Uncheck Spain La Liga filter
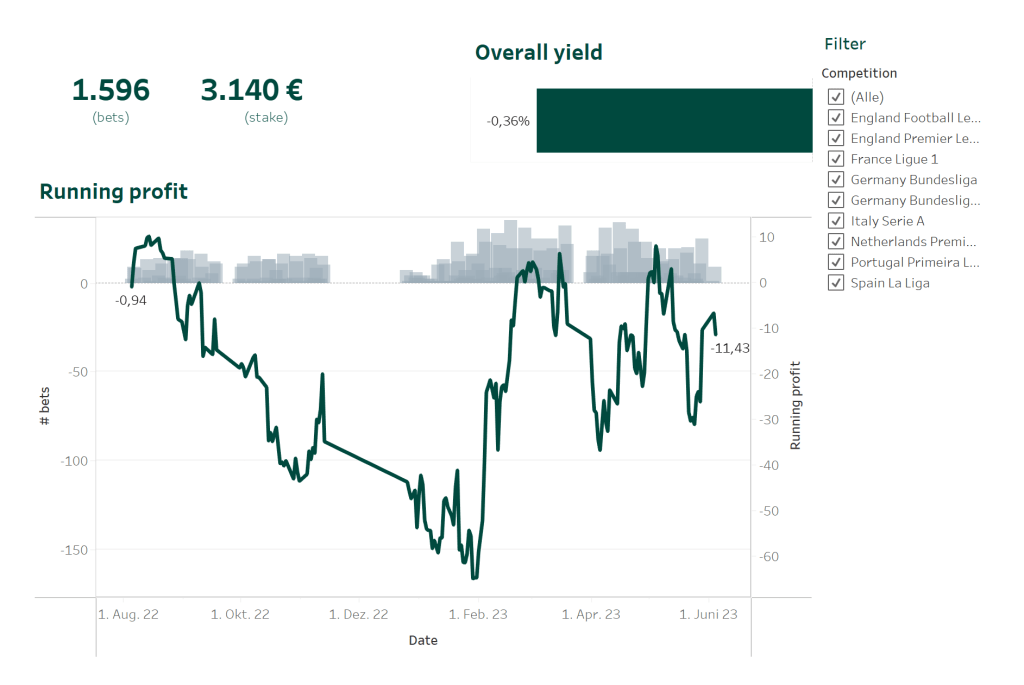1024x685 pixels. 836,282
